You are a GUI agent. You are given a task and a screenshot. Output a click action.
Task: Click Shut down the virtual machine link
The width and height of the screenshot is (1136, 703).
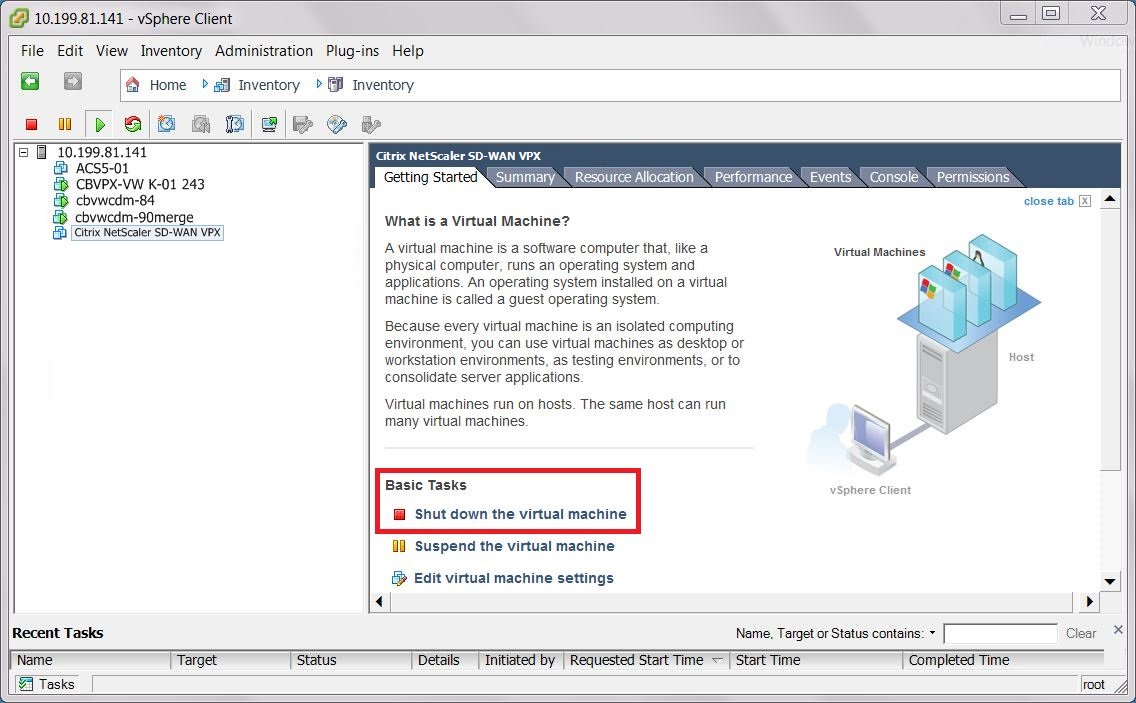pyautogui.click(x=520, y=514)
